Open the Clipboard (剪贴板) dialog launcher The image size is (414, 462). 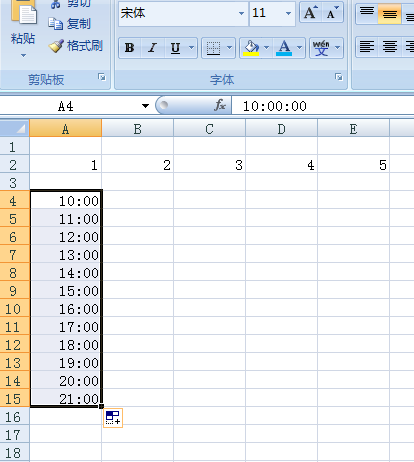102,77
